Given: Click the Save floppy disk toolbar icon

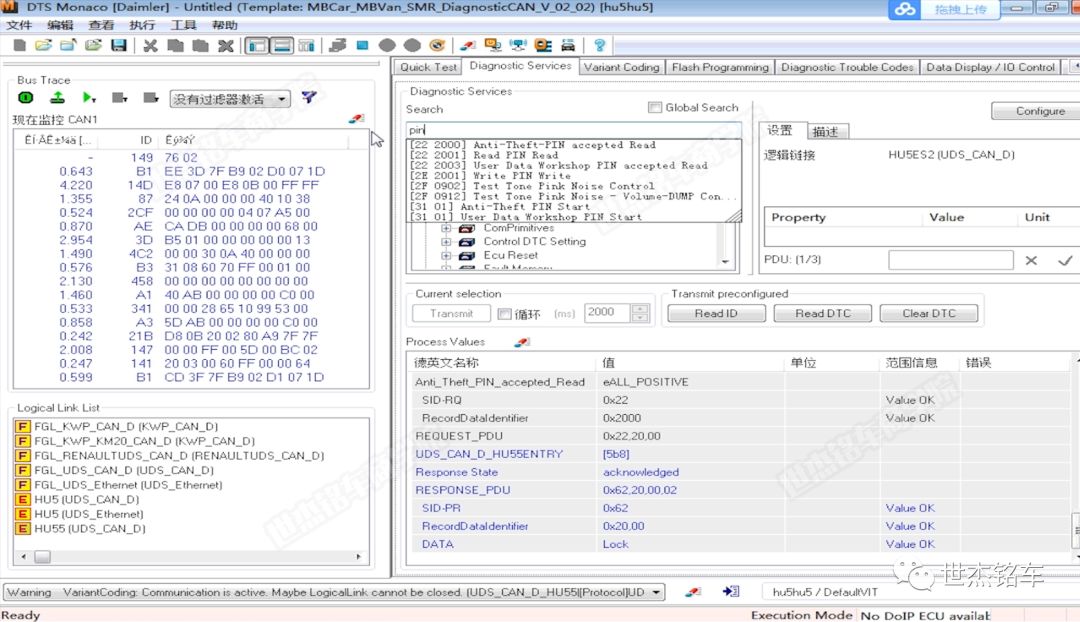Looking at the screenshot, I should (x=118, y=45).
